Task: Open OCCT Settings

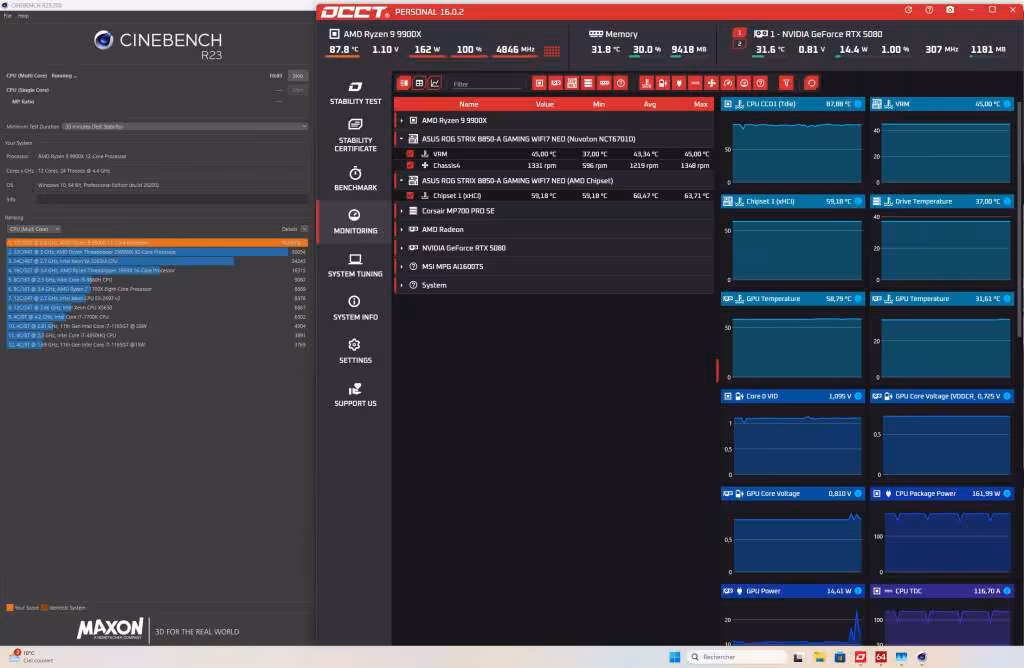Action: point(355,351)
